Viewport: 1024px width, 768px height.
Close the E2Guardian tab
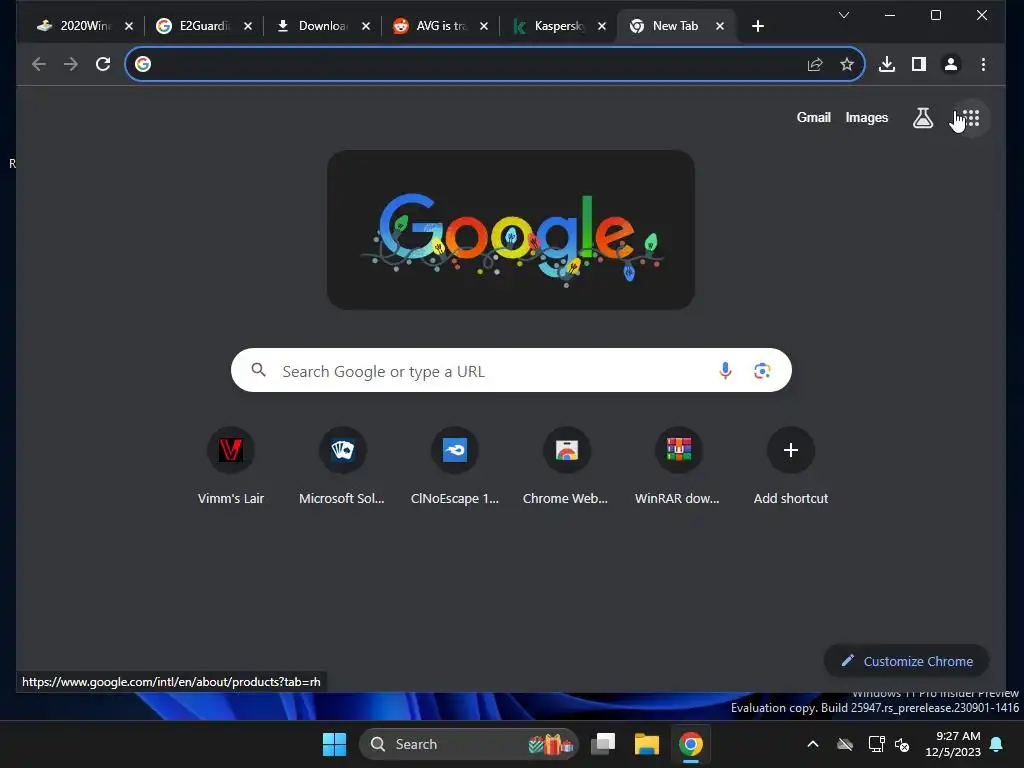[248, 26]
